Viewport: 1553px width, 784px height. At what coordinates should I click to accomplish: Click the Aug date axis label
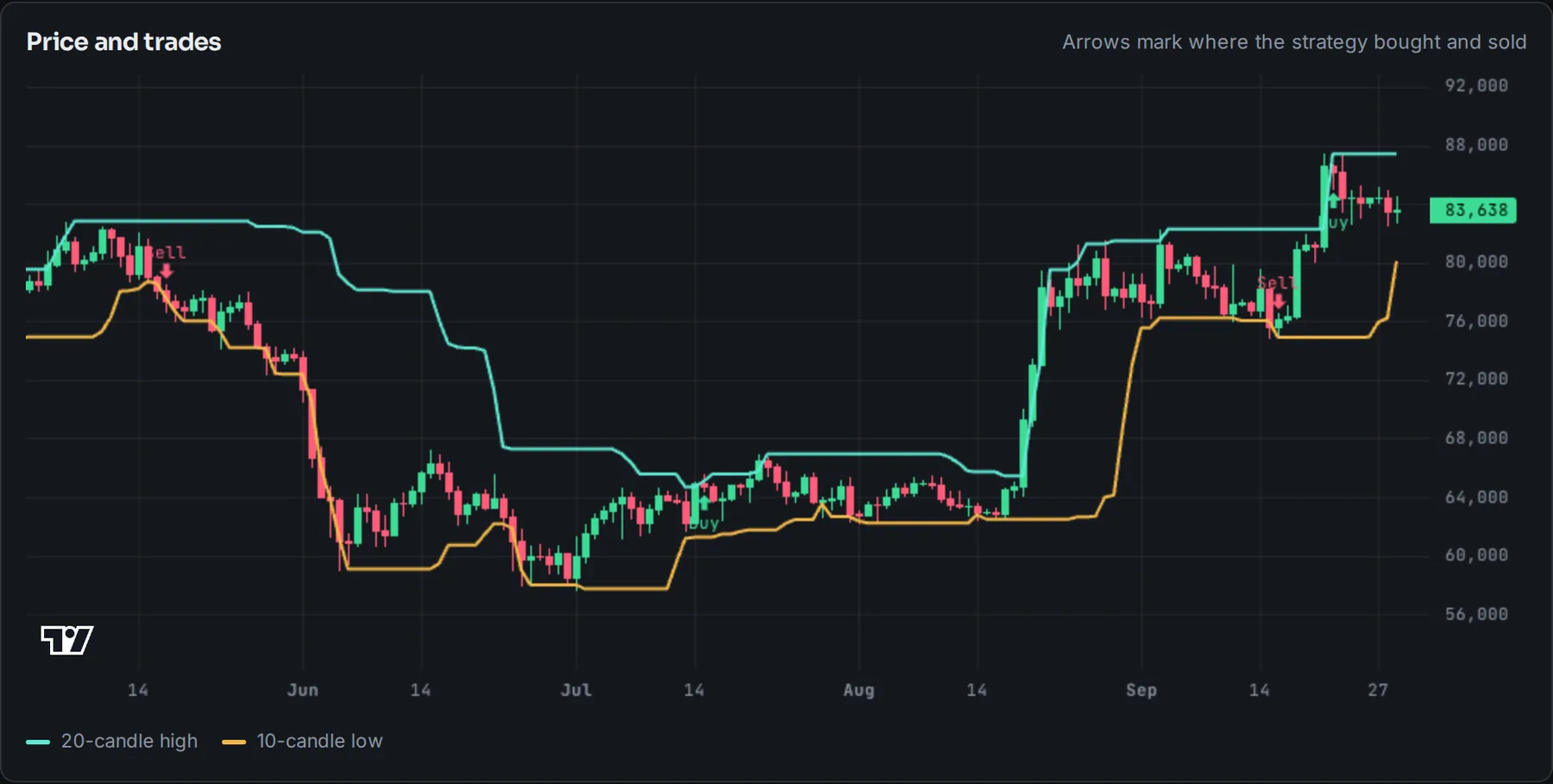pos(858,690)
